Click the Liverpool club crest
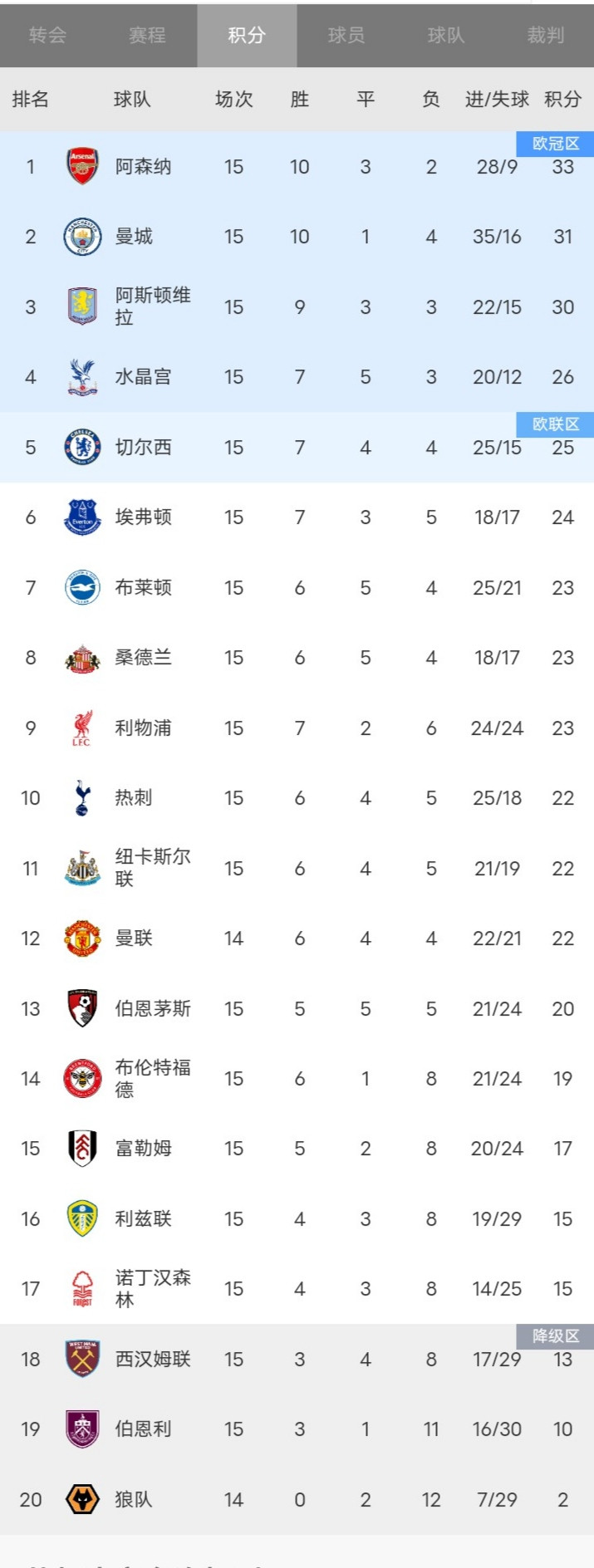594x1568 pixels. (x=82, y=728)
